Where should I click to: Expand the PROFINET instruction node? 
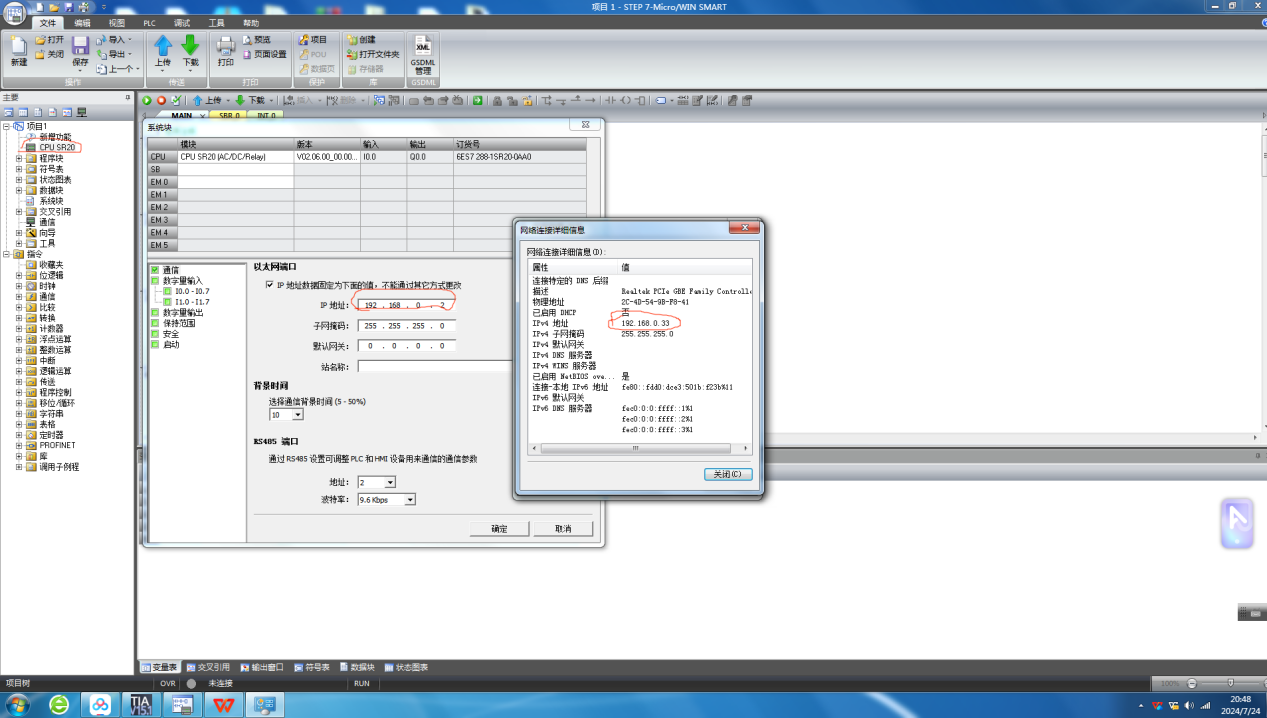pyautogui.click(x=19, y=445)
